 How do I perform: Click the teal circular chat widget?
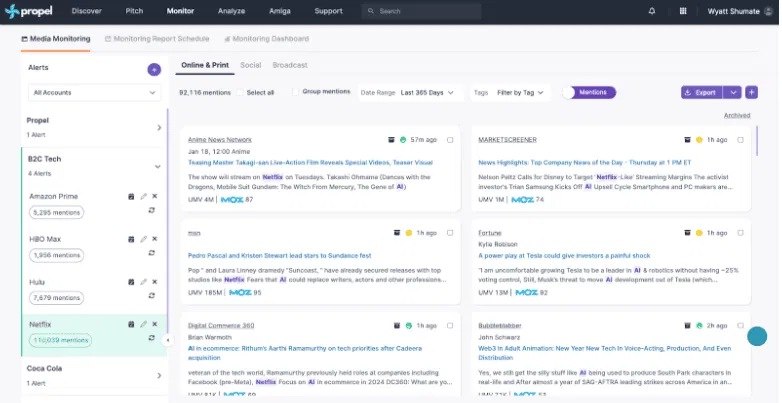click(756, 337)
